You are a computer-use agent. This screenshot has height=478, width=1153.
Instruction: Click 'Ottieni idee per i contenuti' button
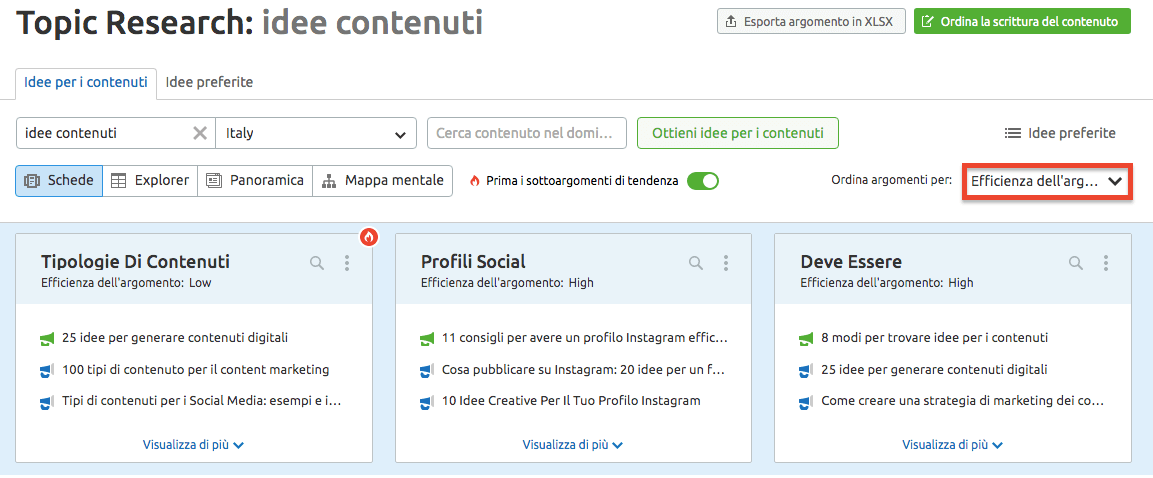737,133
